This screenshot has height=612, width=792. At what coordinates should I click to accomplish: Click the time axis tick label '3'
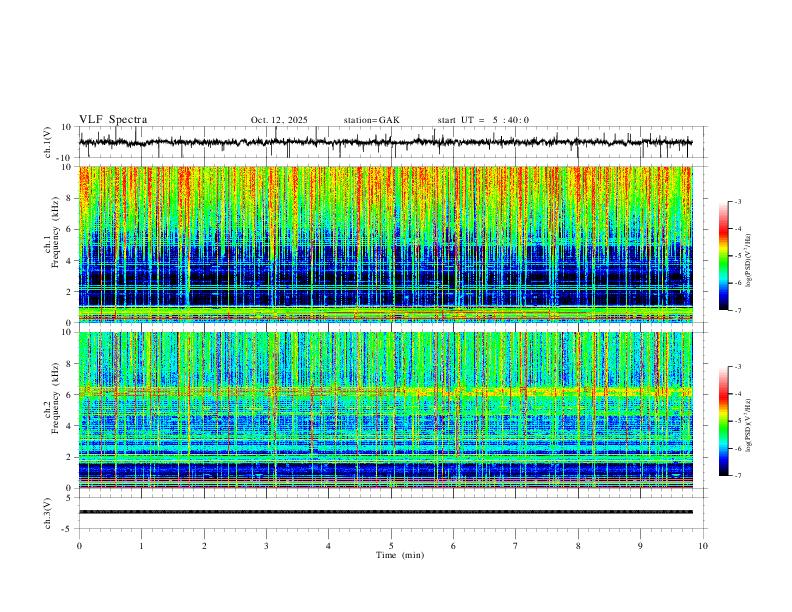266,546
